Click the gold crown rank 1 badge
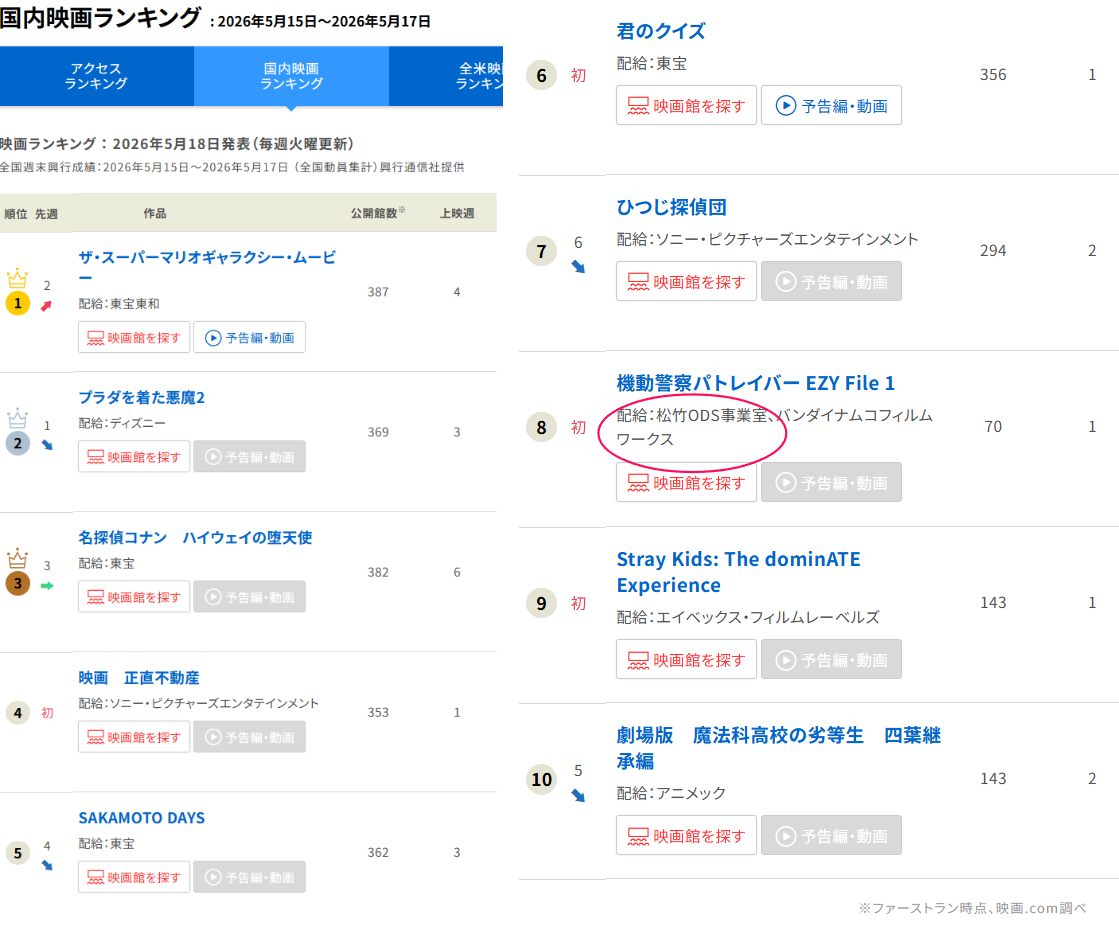The width and height of the screenshot is (1119, 925). [x=17, y=293]
